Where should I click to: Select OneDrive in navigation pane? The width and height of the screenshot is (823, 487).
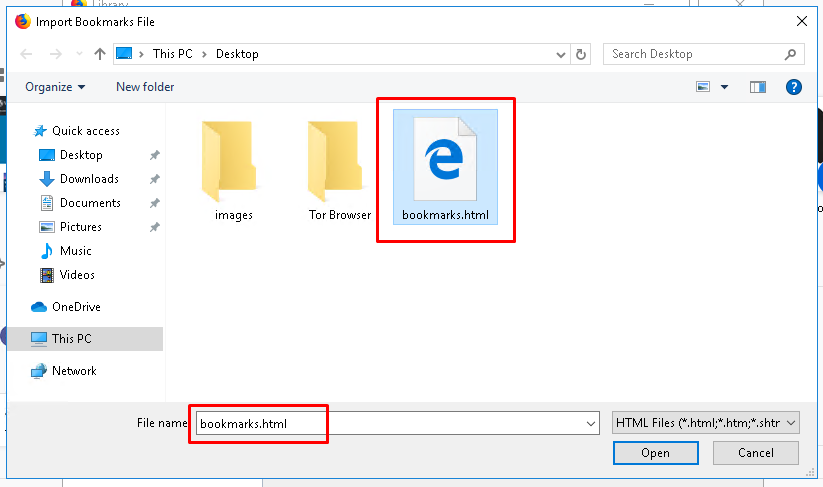(x=76, y=307)
